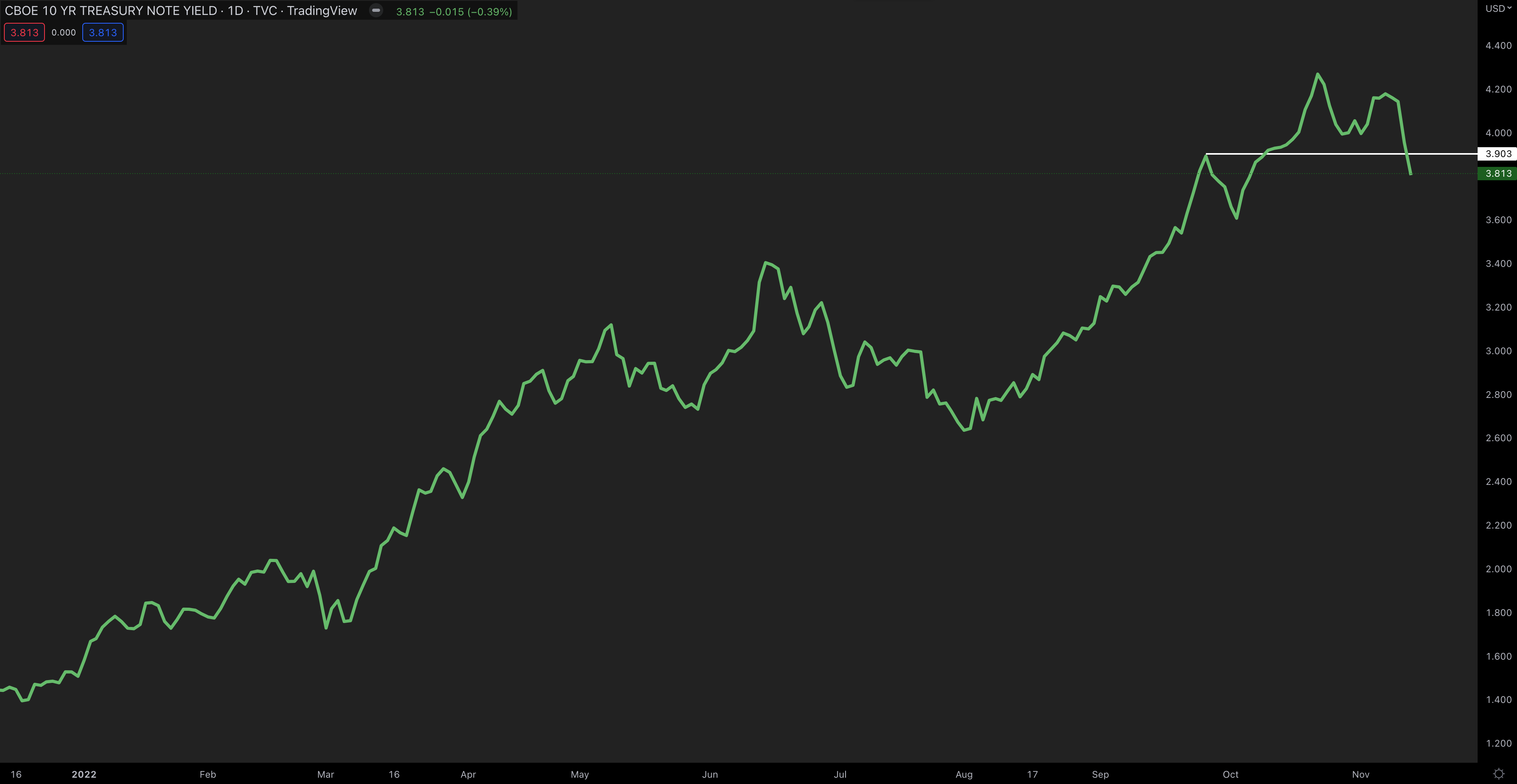Click the -0.015 (-0.39%) change value
This screenshot has height=784, width=1517.
coord(470,12)
